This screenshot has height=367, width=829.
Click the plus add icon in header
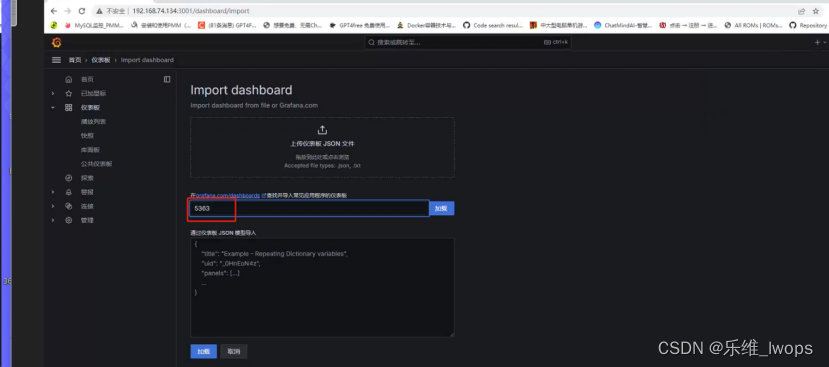tap(817, 42)
